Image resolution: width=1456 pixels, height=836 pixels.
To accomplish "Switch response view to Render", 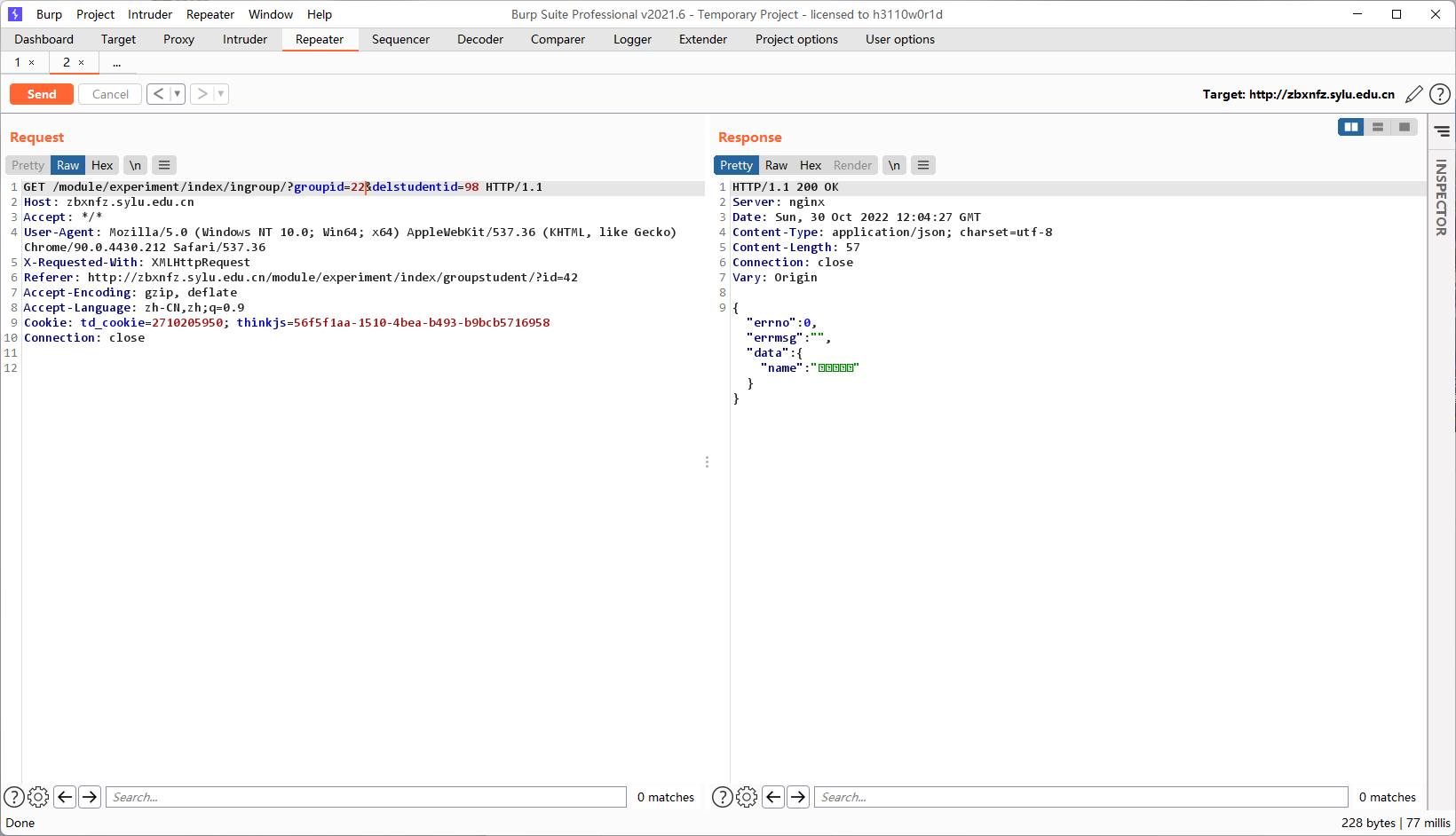I will pyautogui.click(x=852, y=165).
